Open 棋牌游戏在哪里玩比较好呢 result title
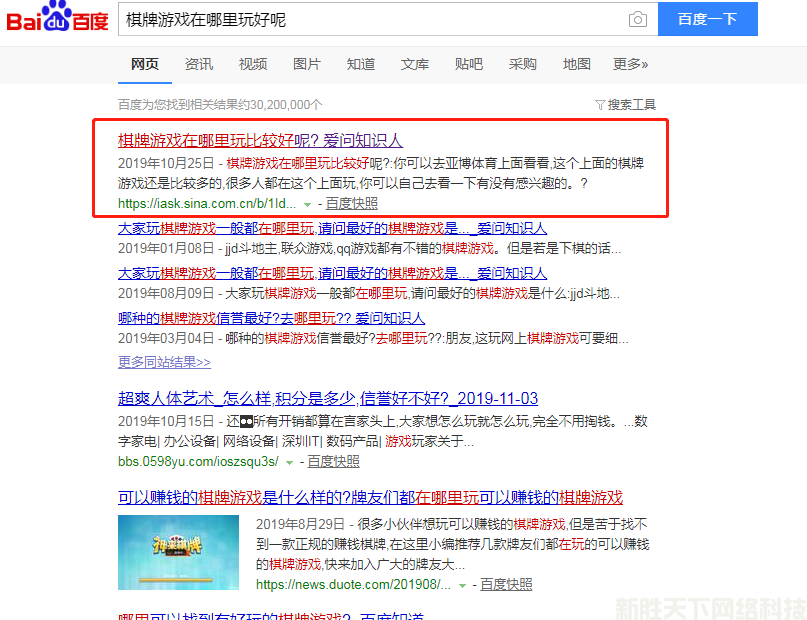This screenshot has height=620, width=807. coord(260,140)
